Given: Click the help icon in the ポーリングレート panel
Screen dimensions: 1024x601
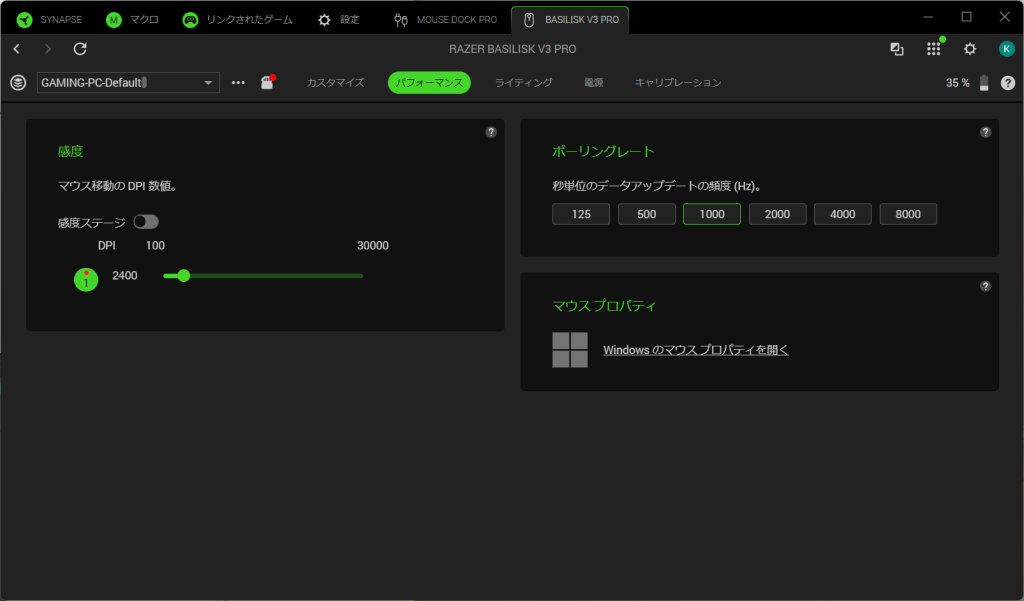Looking at the screenshot, I should pyautogui.click(x=985, y=132).
